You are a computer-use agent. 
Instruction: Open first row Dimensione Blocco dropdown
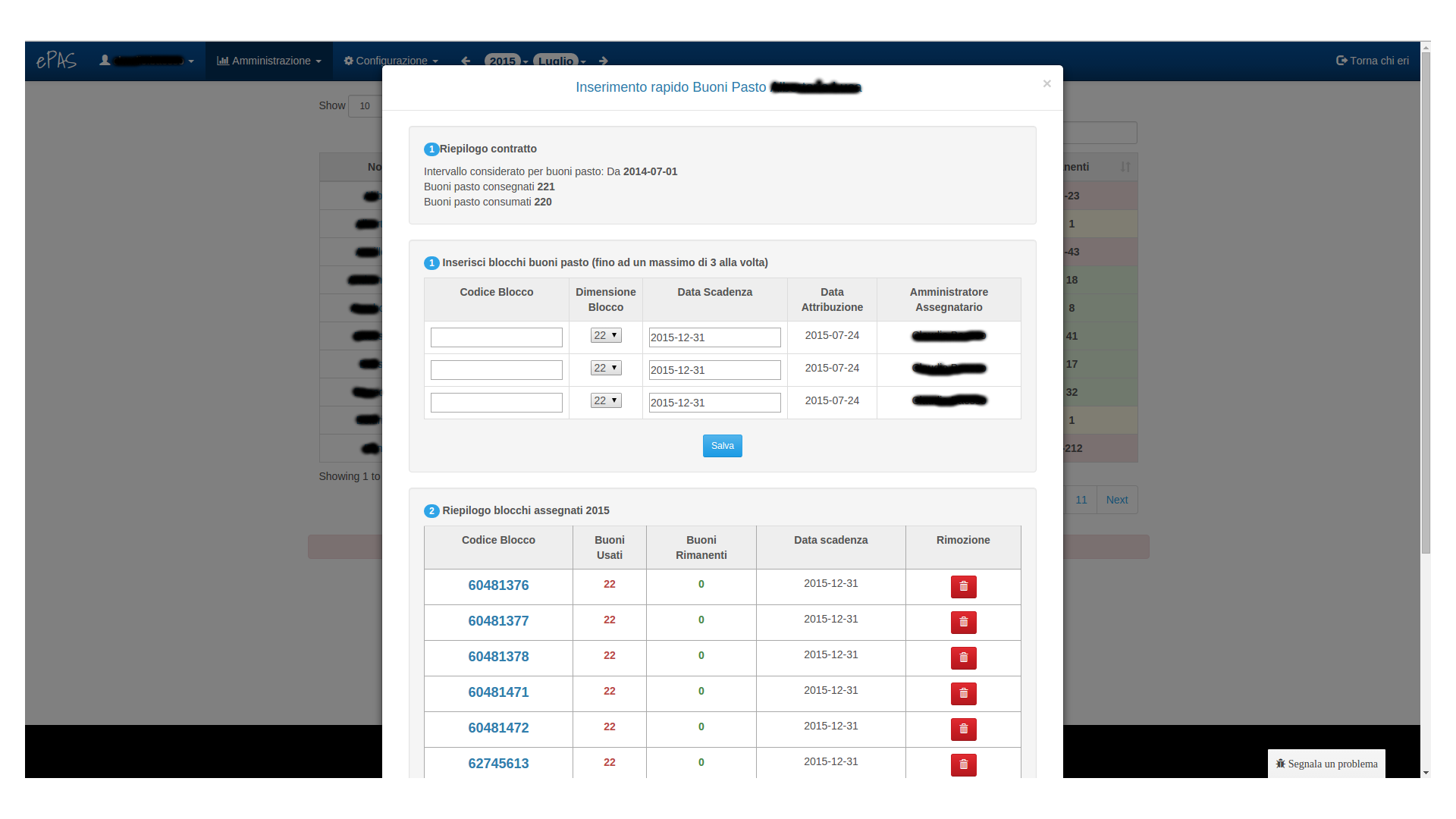(x=606, y=335)
